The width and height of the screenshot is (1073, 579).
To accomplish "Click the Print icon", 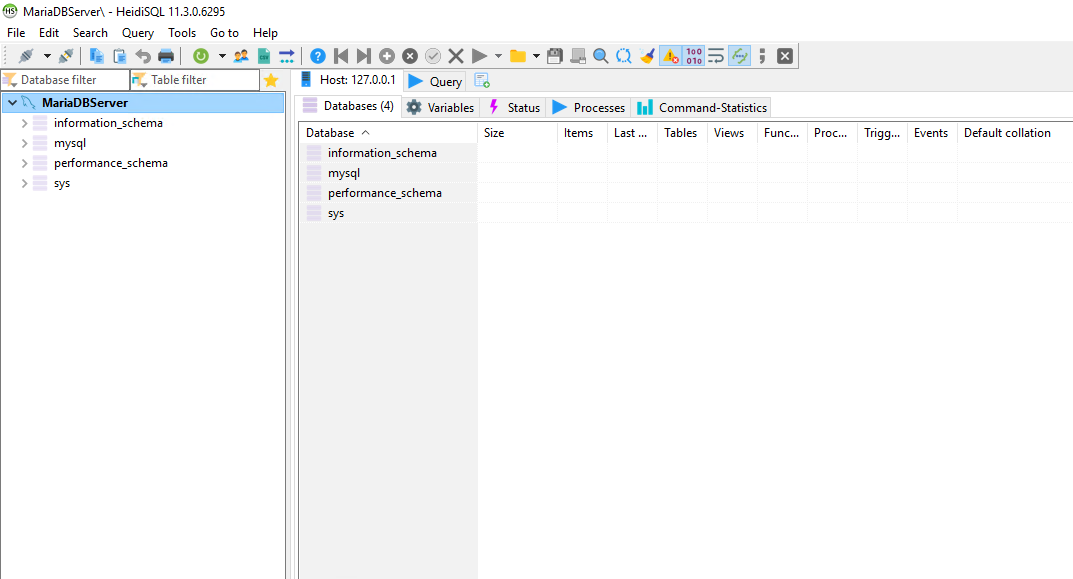I will [x=166, y=56].
